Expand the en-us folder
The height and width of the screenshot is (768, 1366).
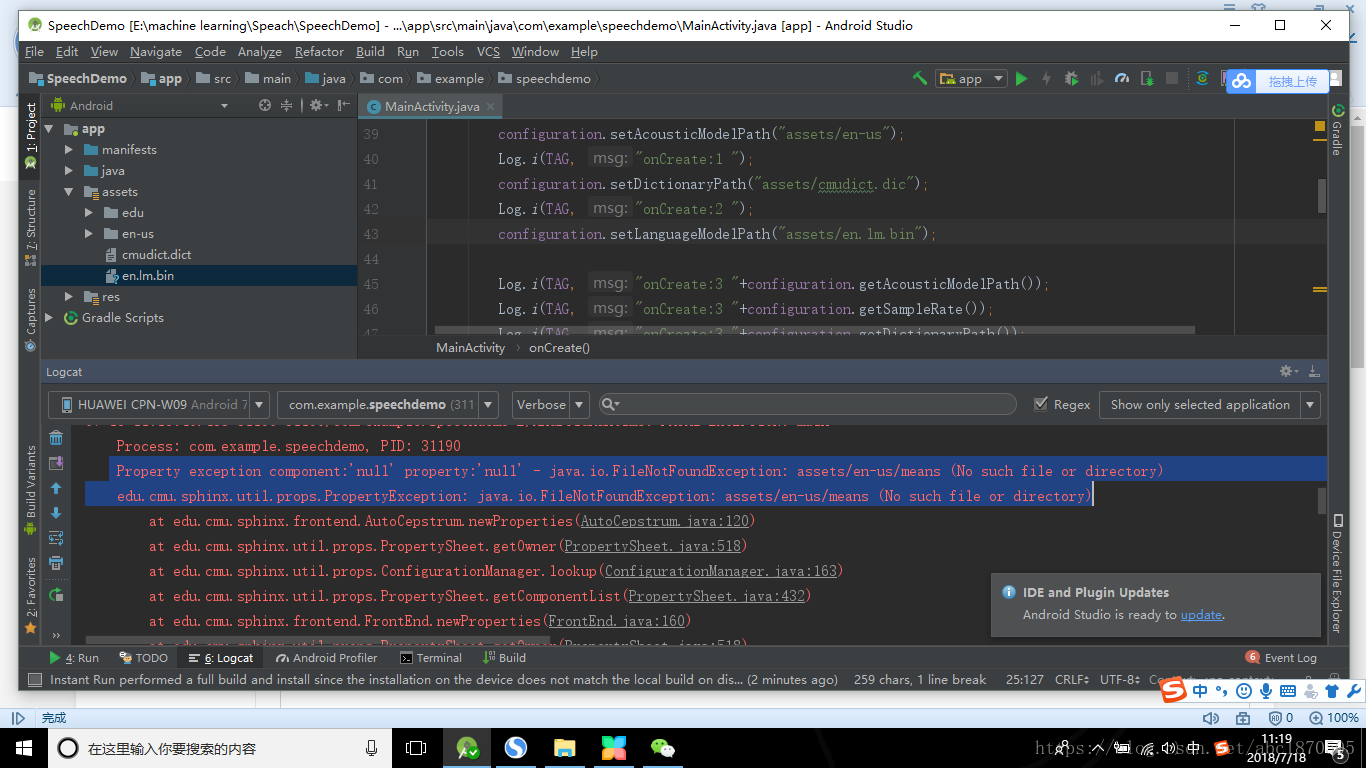pyautogui.click(x=89, y=234)
